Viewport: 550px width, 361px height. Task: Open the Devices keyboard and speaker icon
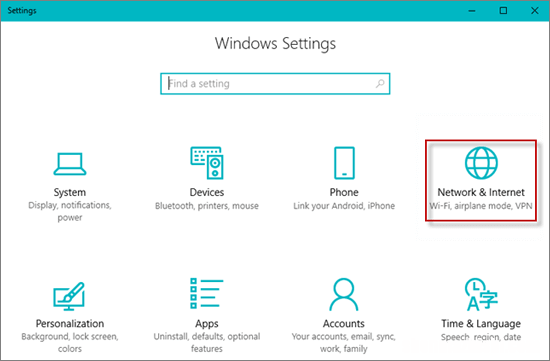point(207,163)
